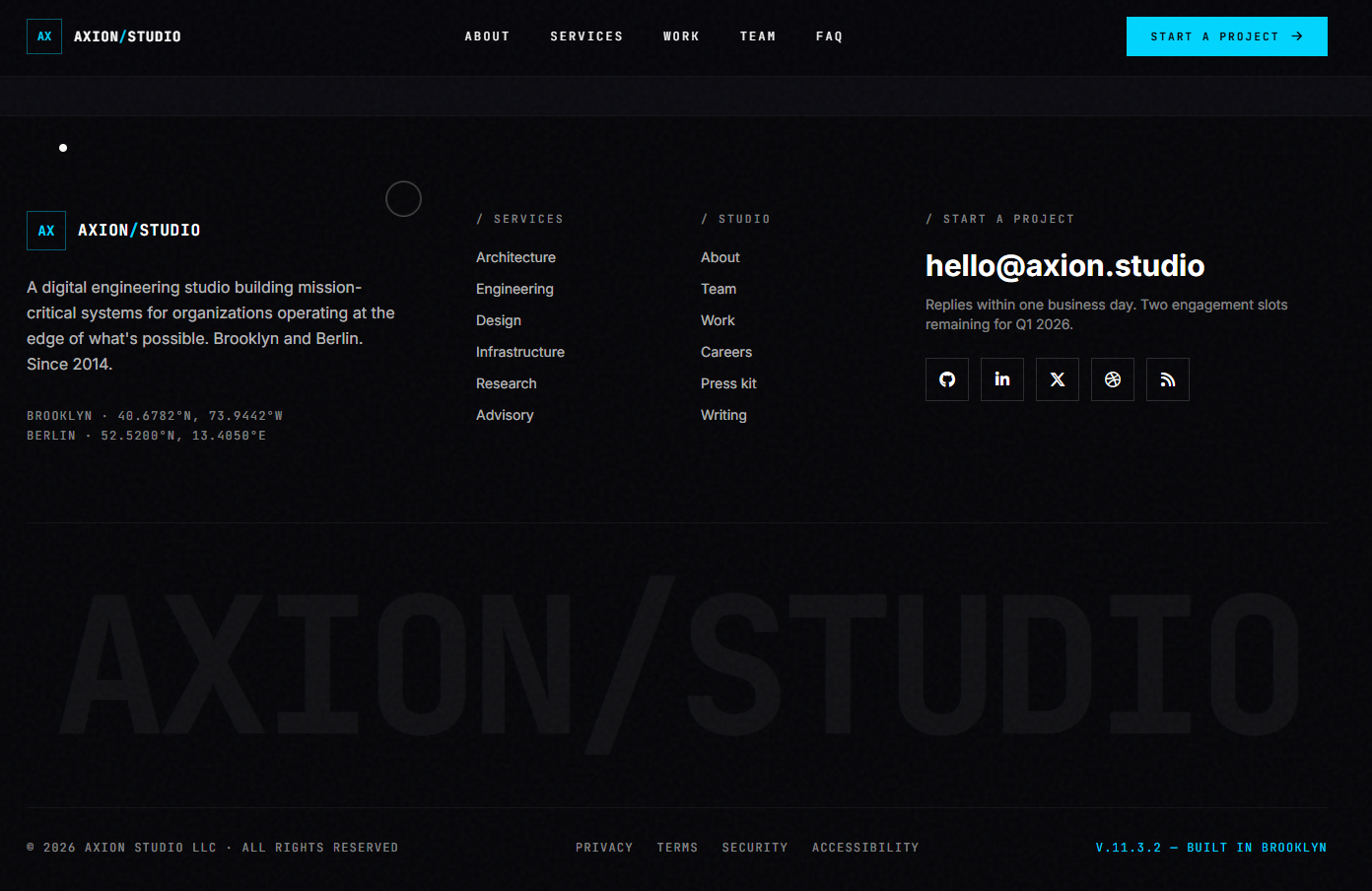The height and width of the screenshot is (891, 1372).
Task: Open the Terms legal link
Action: tap(677, 848)
